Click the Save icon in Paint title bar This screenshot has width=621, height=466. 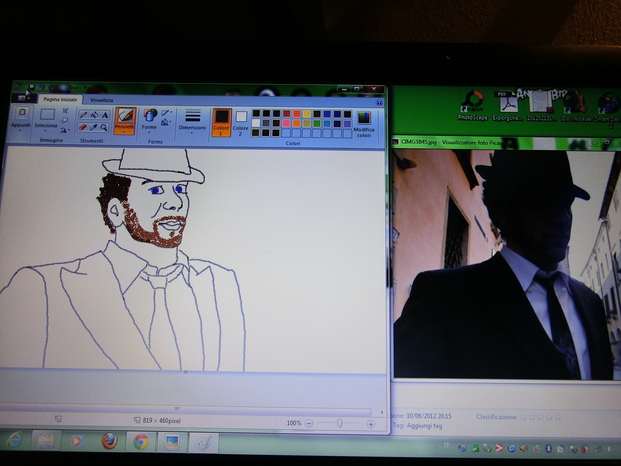coord(31,87)
